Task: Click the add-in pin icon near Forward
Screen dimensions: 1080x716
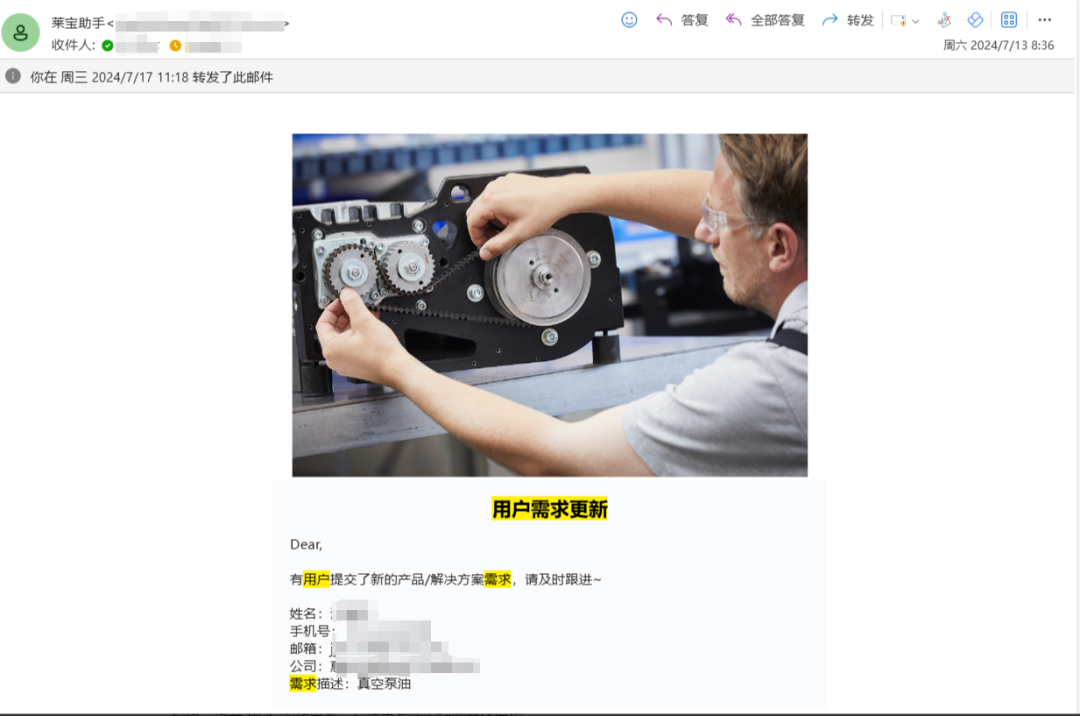Action: (x=943, y=19)
